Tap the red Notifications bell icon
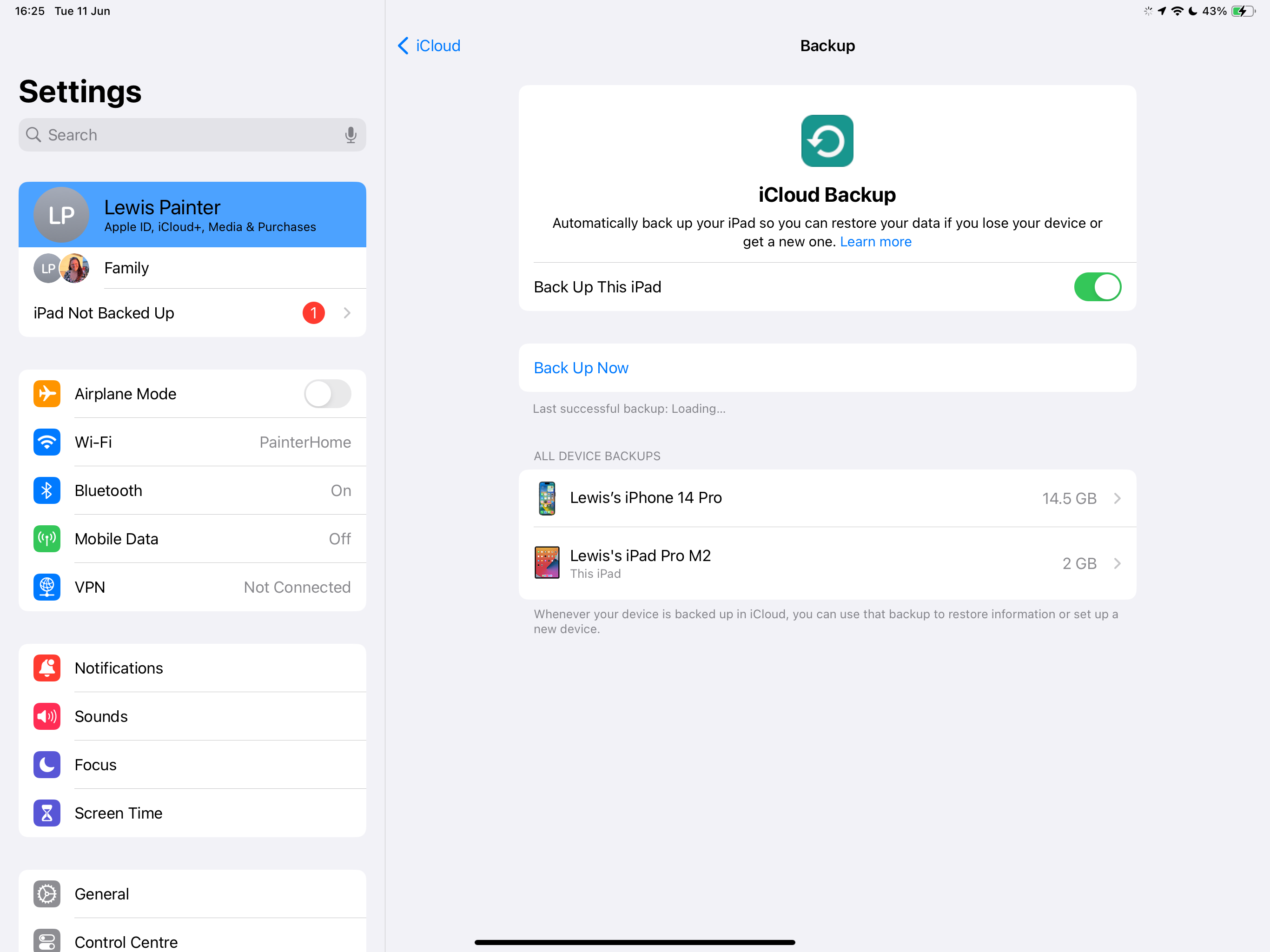This screenshot has height=952, width=1270. click(46, 668)
